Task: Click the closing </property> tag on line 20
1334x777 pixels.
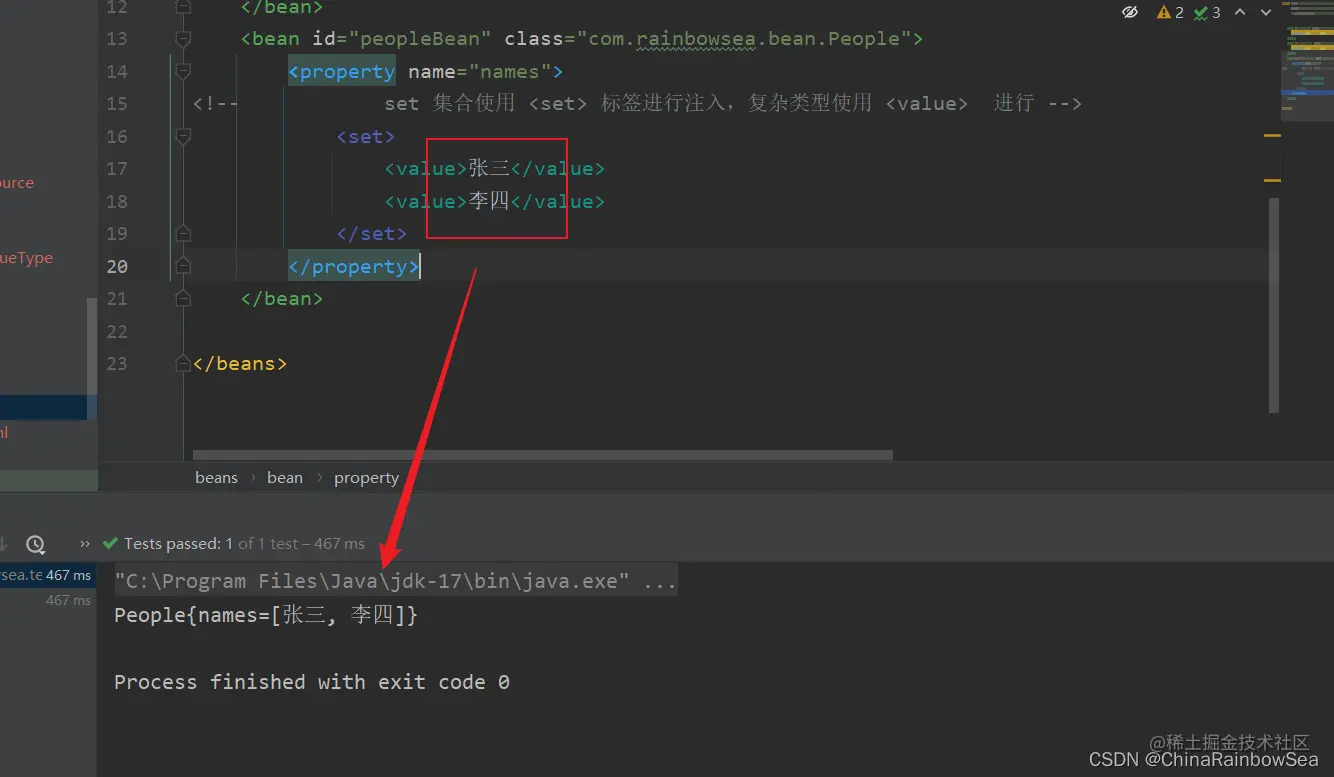Action: [354, 267]
